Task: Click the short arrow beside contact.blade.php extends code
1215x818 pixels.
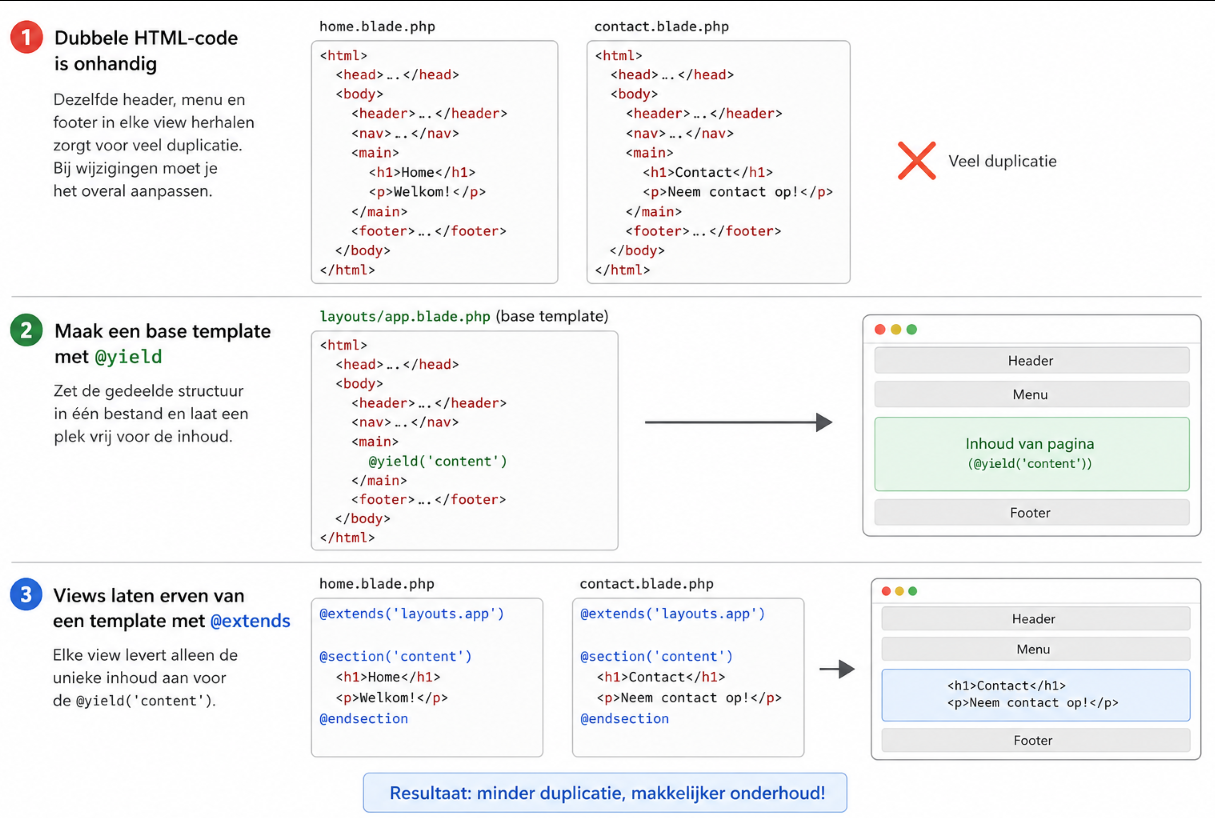Action: tap(837, 669)
